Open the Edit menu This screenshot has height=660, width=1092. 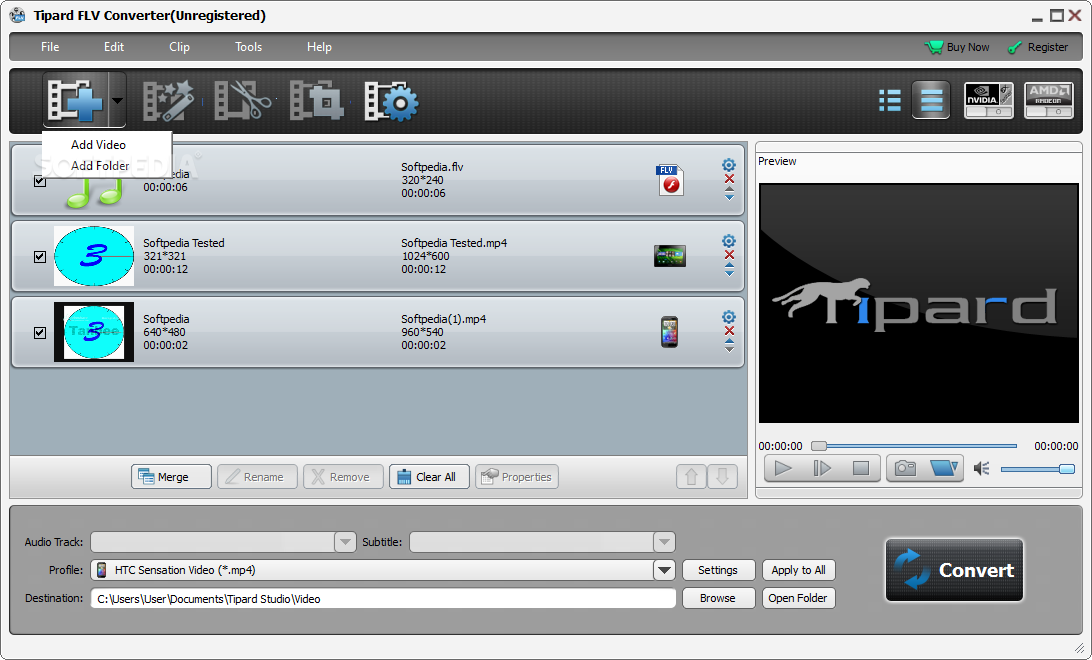[114, 47]
